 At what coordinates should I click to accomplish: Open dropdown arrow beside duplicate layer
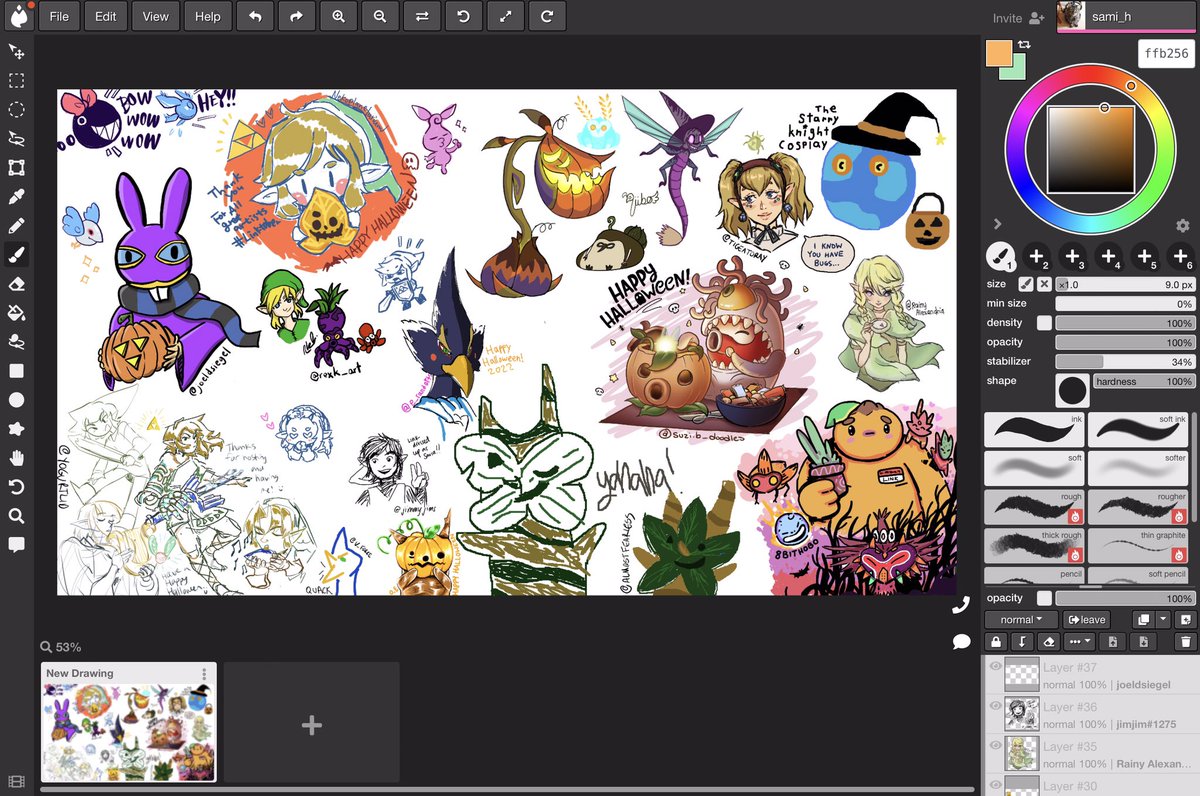(1163, 620)
